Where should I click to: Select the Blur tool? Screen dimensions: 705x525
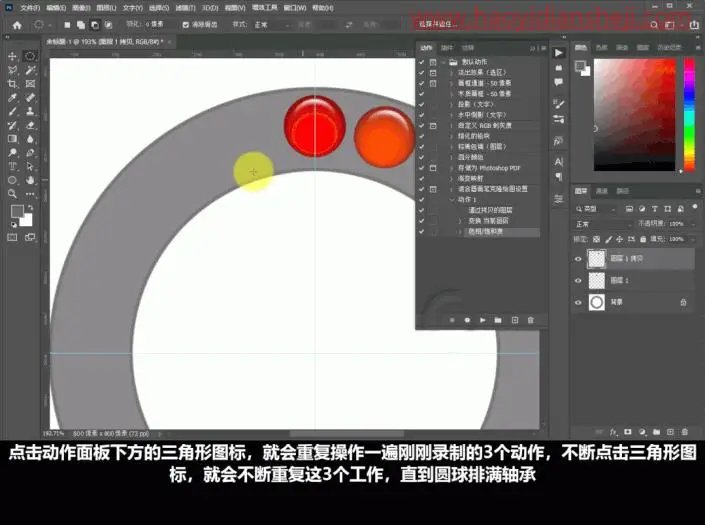coord(30,139)
